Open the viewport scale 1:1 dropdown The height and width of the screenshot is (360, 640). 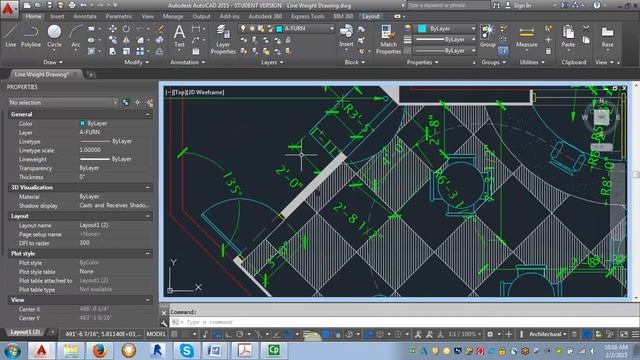coord(464,334)
